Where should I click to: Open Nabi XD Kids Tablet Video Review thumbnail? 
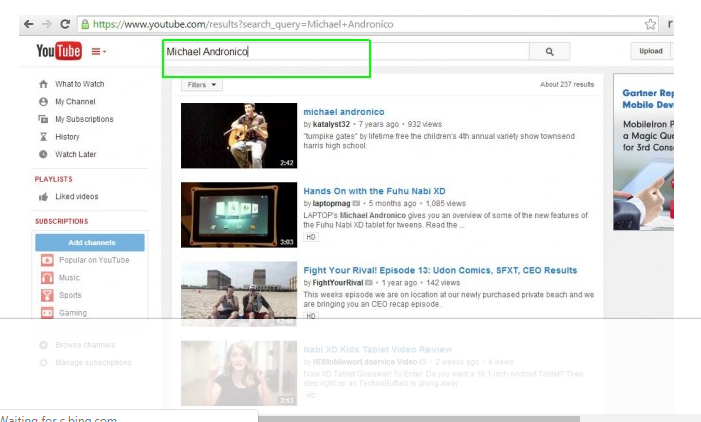pyautogui.click(x=239, y=373)
